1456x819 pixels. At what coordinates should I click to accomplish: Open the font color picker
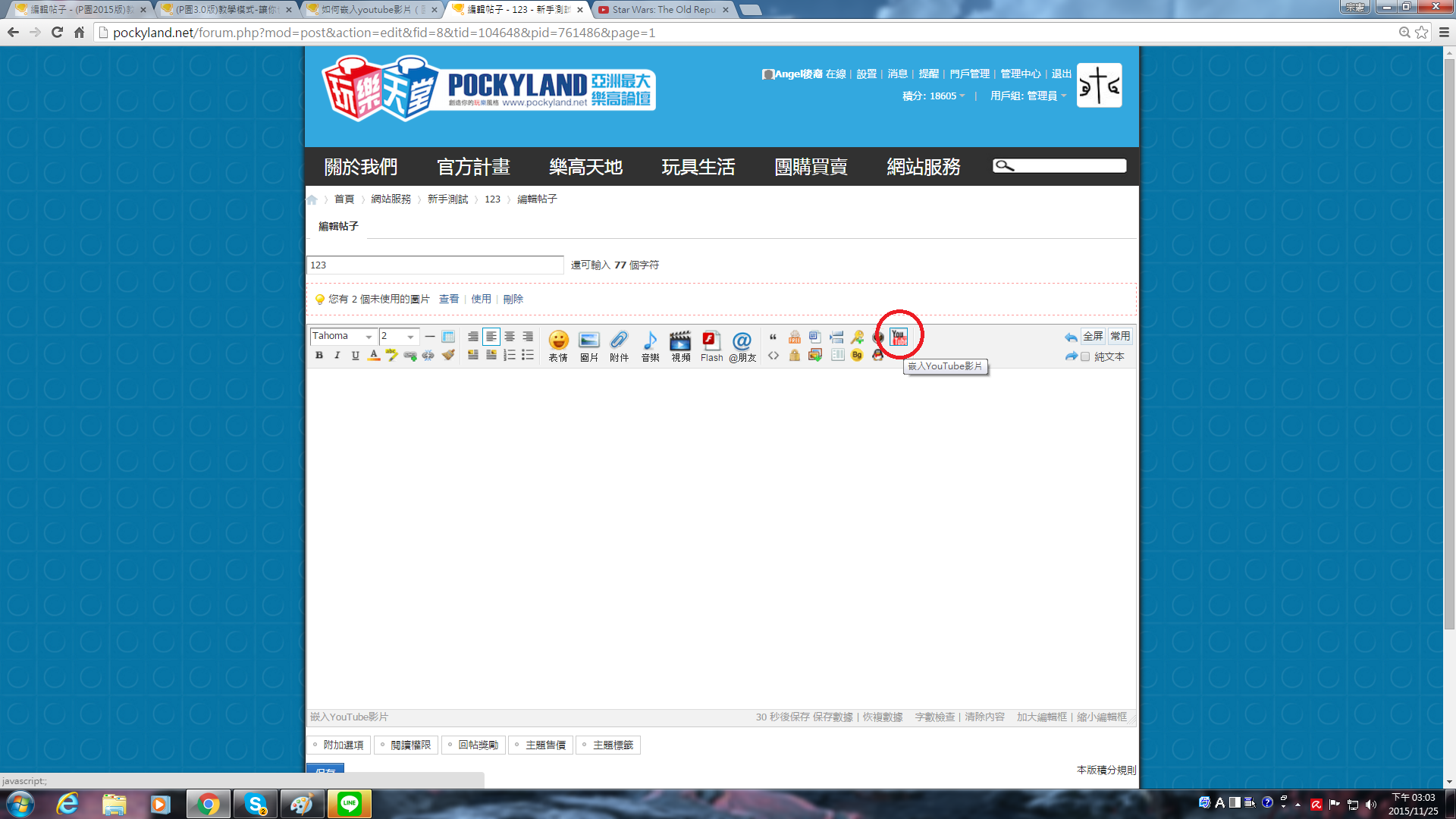[x=374, y=356]
